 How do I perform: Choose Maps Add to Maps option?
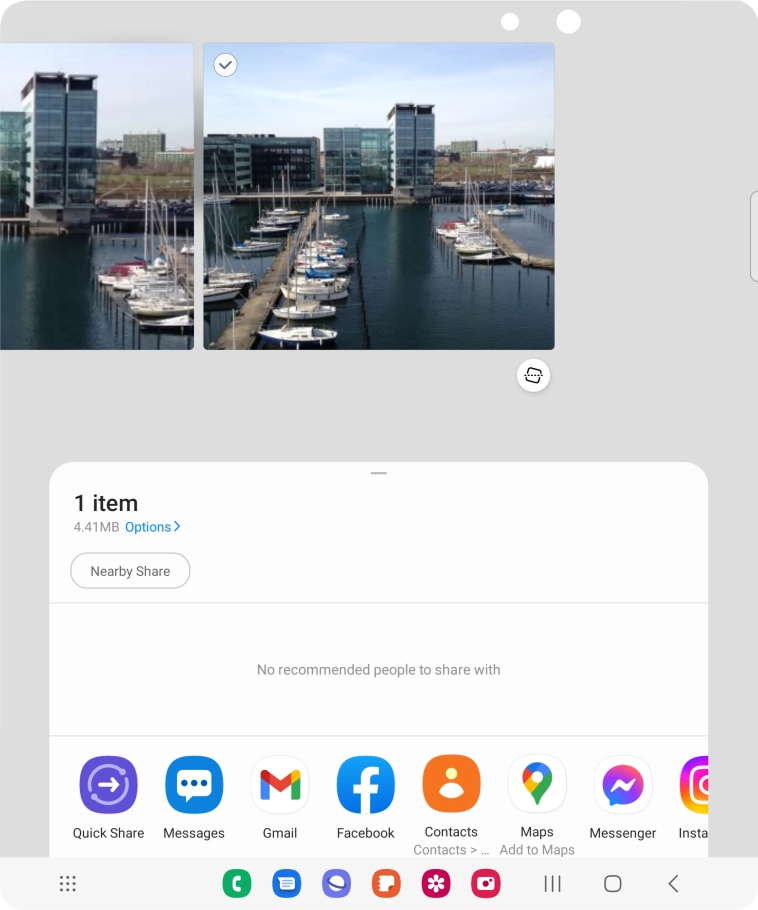[537, 785]
